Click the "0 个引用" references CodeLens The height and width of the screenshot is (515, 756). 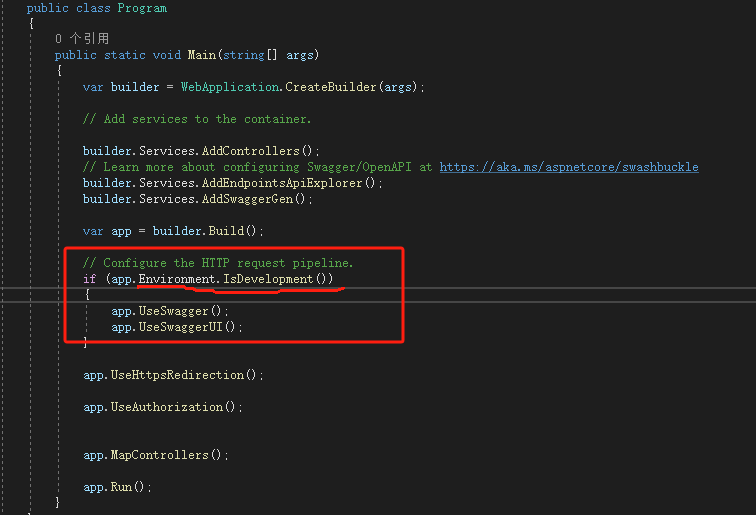(82, 38)
